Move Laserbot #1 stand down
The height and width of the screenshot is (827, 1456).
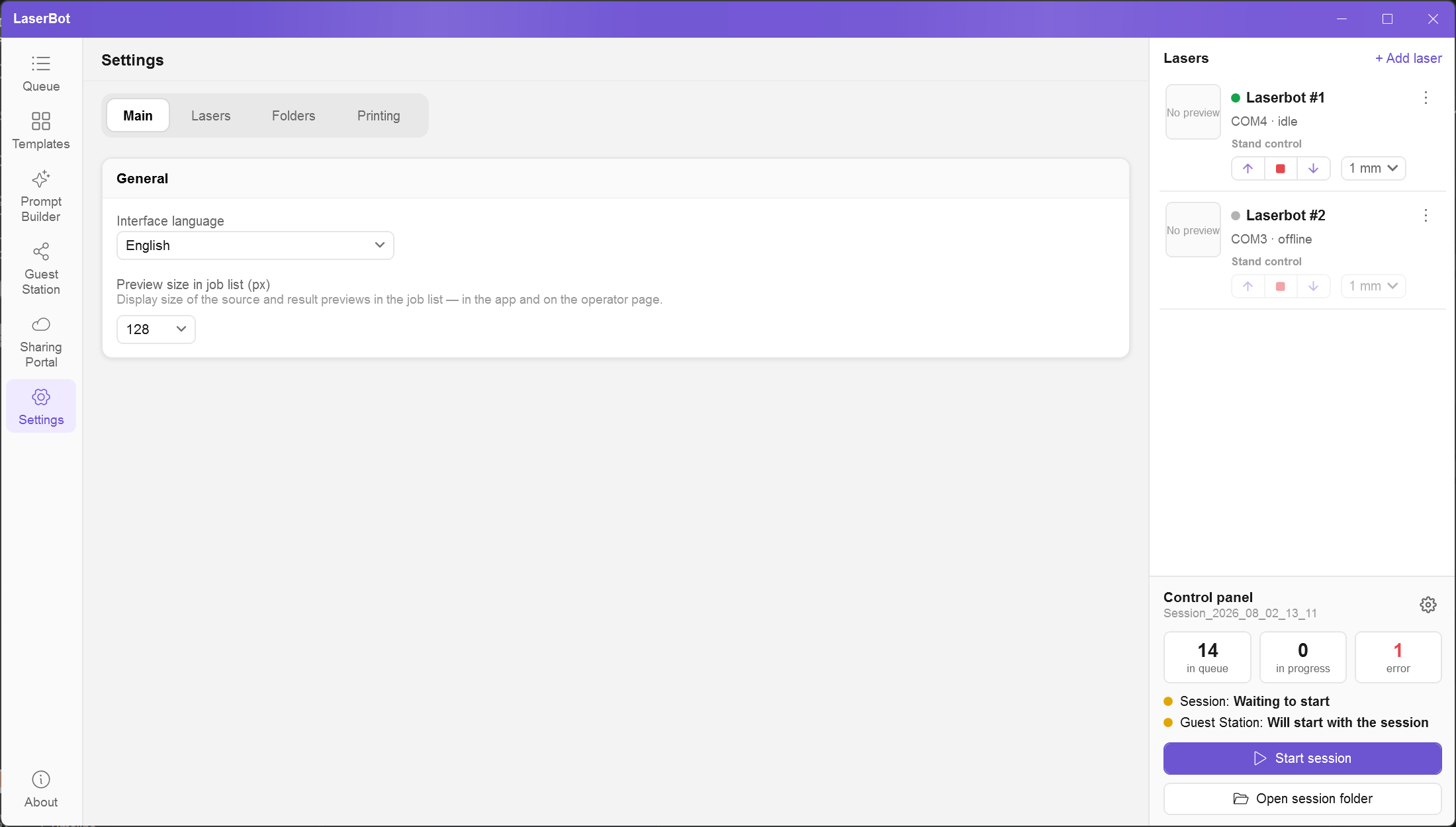tap(1313, 168)
